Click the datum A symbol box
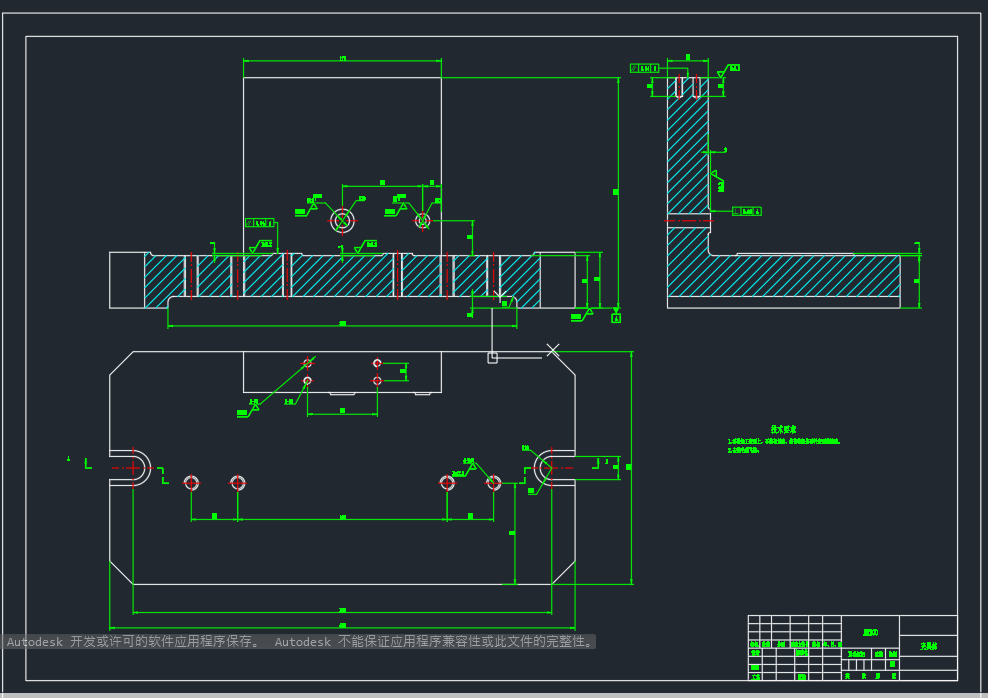The image size is (988, 698). coord(616,319)
